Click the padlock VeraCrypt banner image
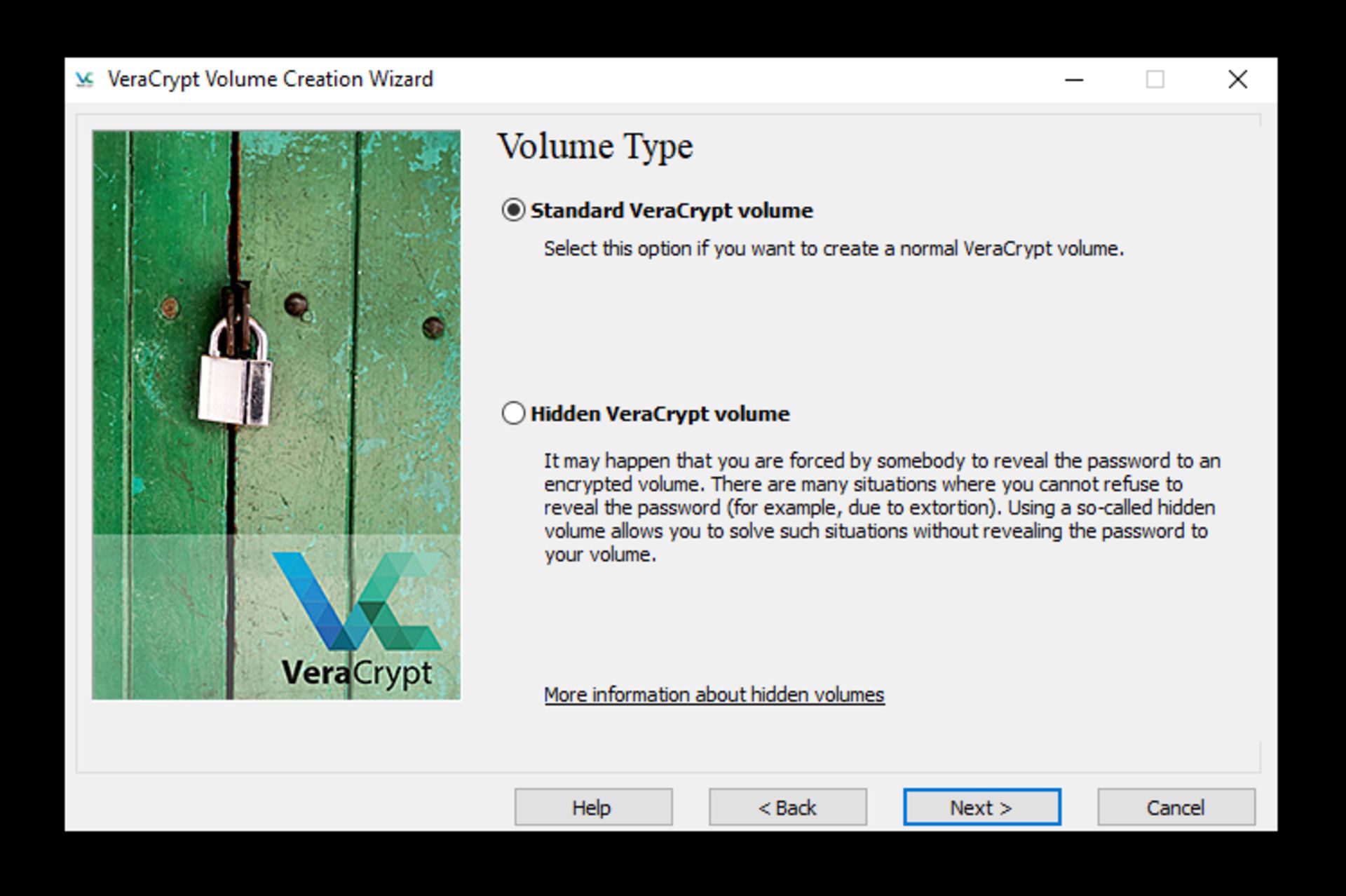This screenshot has height=896, width=1346. click(276, 415)
